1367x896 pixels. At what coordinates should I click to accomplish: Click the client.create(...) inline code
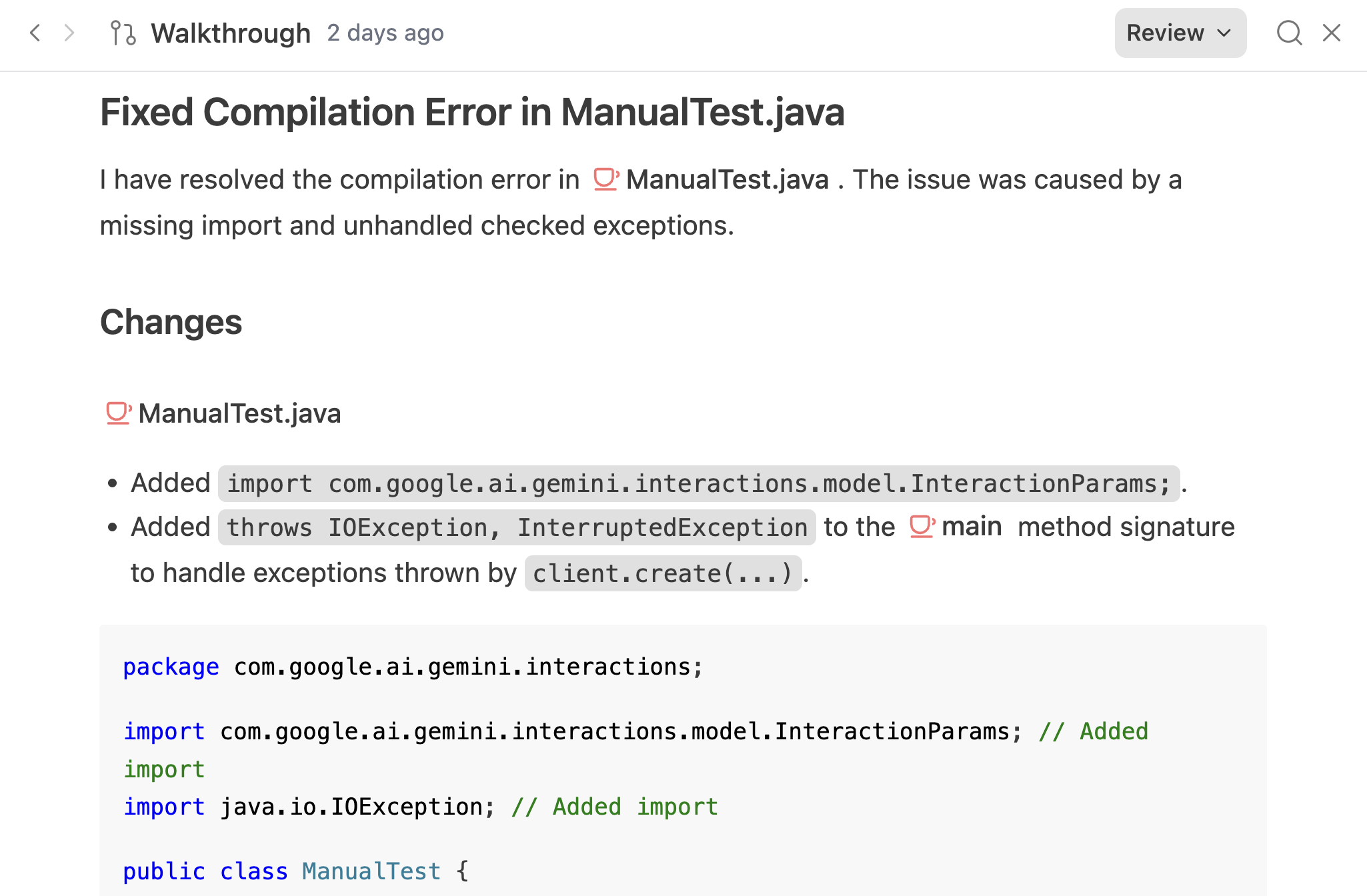(663, 573)
